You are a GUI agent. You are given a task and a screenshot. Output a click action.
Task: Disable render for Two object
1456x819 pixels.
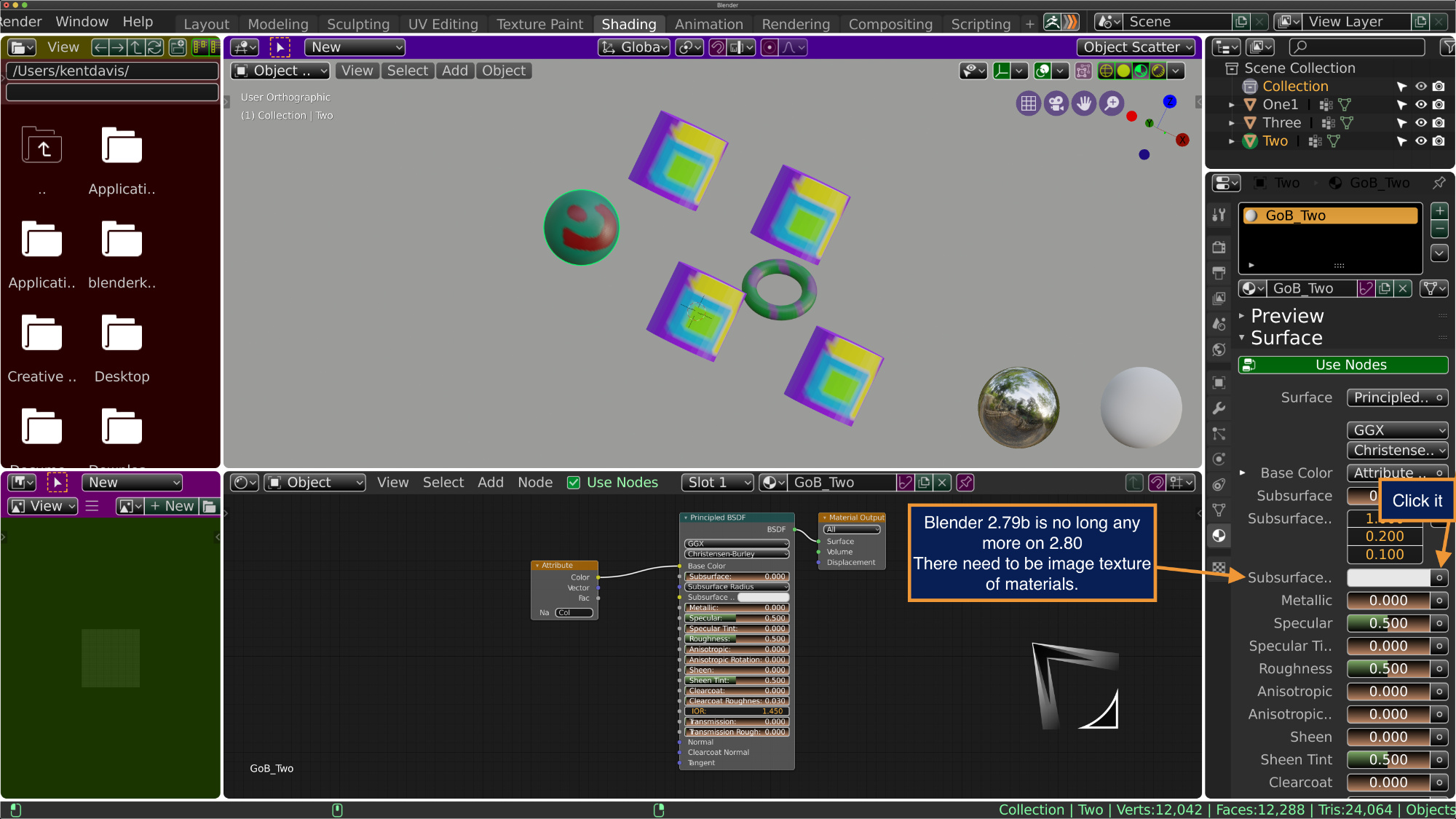coord(1439,141)
